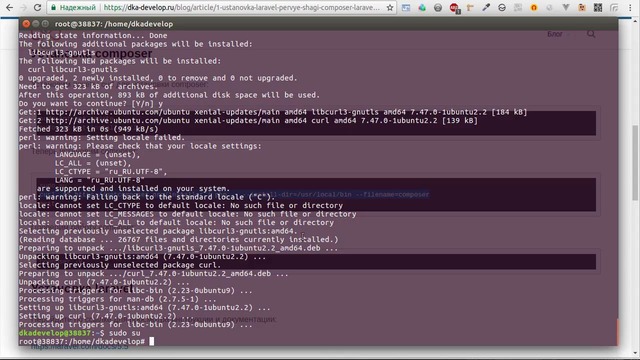640x360 pixels.
Task: Go back in the browser
Action: pyautogui.click(x=9, y=7)
